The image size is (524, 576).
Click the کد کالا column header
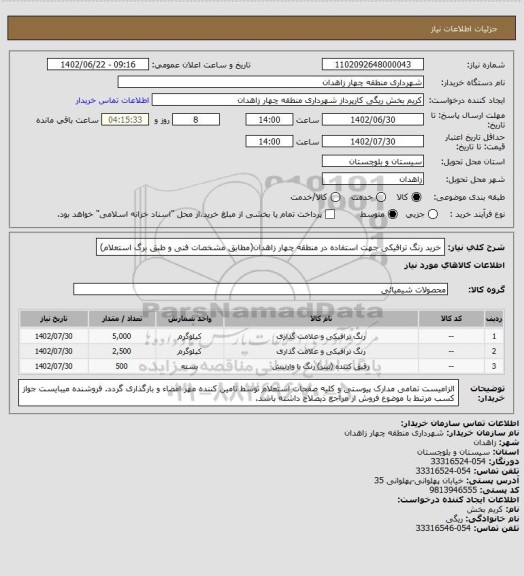click(451, 319)
